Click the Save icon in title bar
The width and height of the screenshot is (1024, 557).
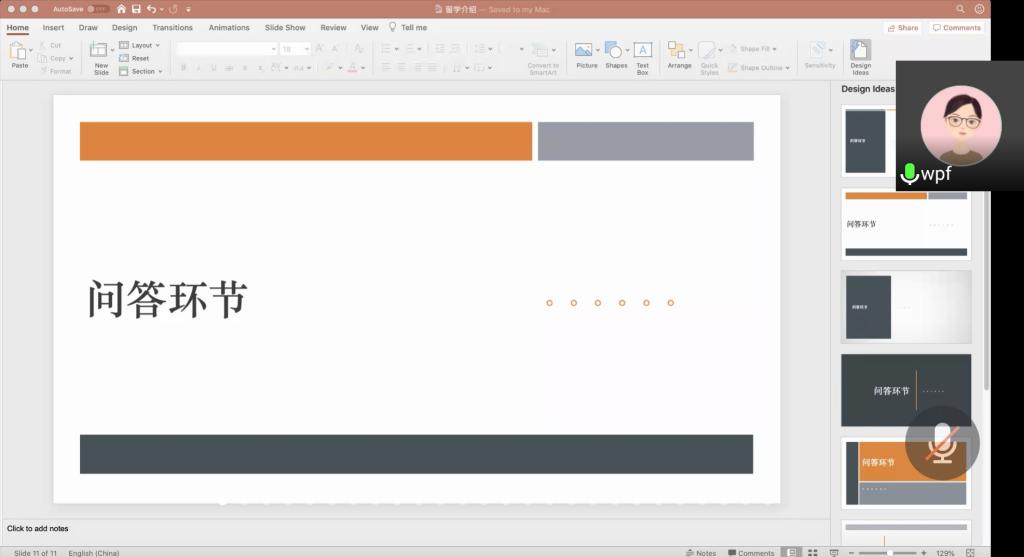[136, 9]
